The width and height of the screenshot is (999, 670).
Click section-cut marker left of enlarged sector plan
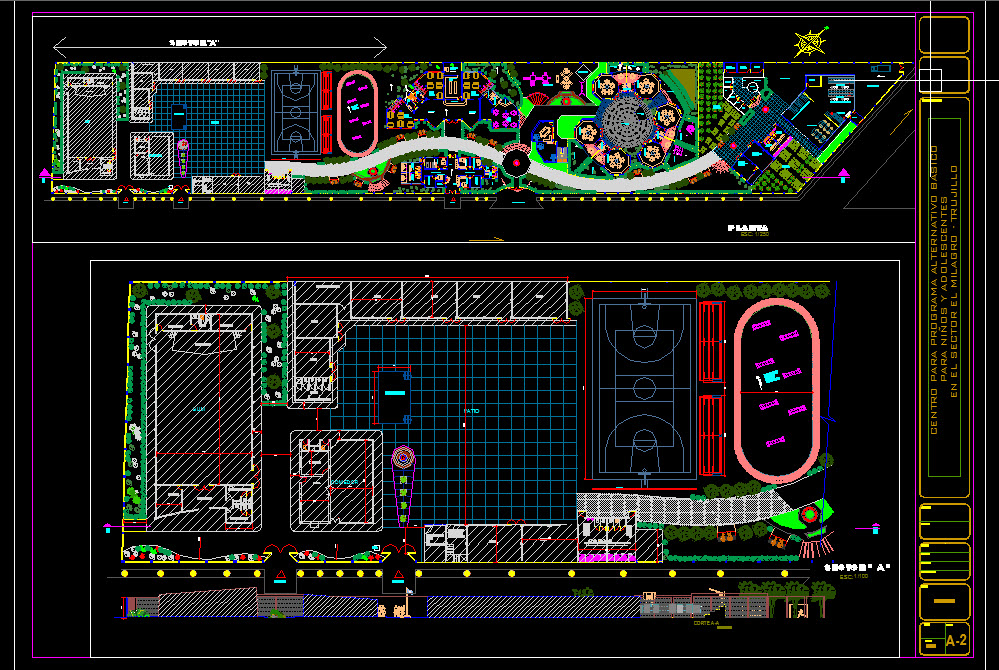click(x=108, y=528)
